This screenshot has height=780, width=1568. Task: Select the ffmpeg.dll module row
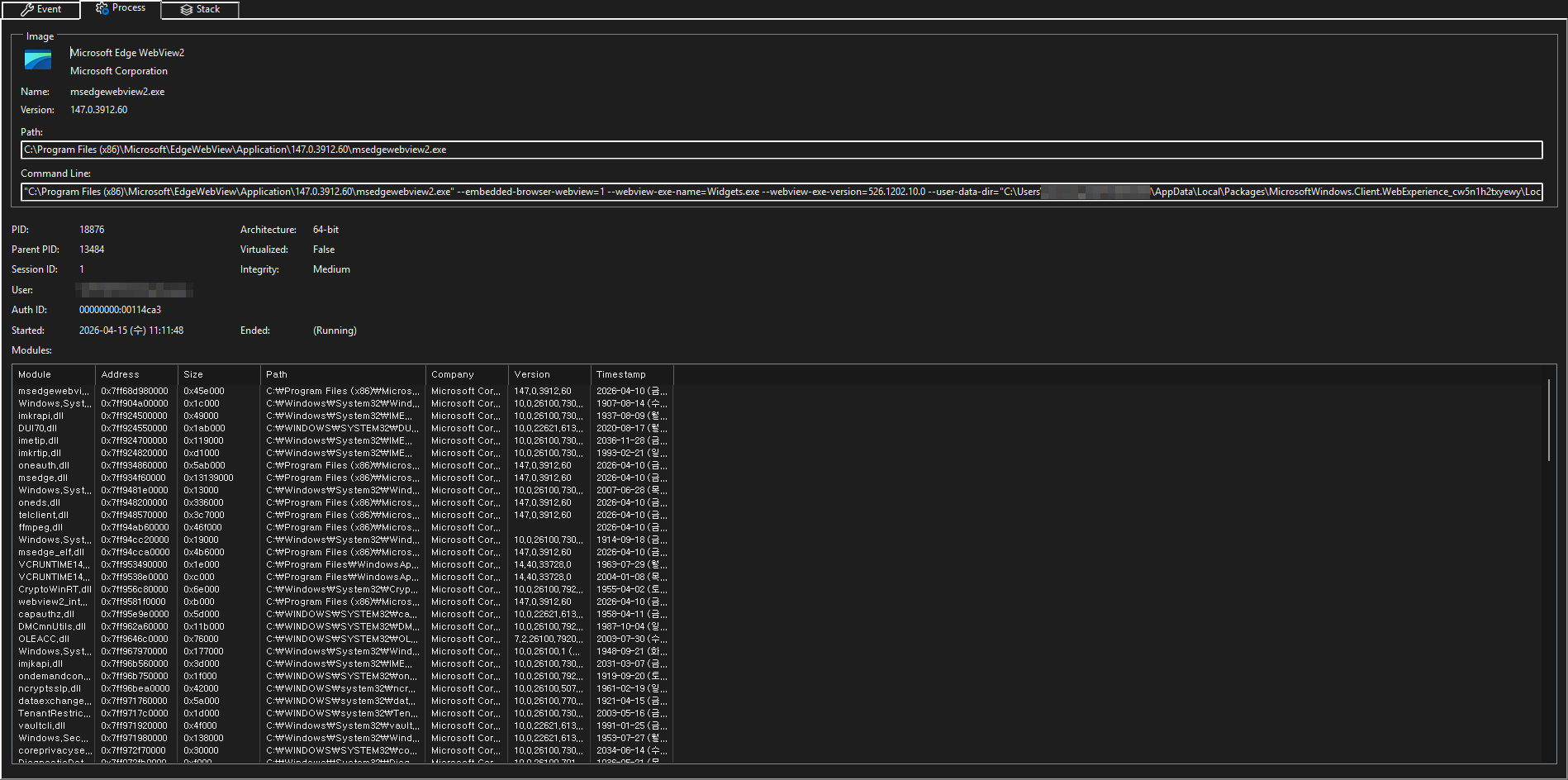(x=343, y=527)
